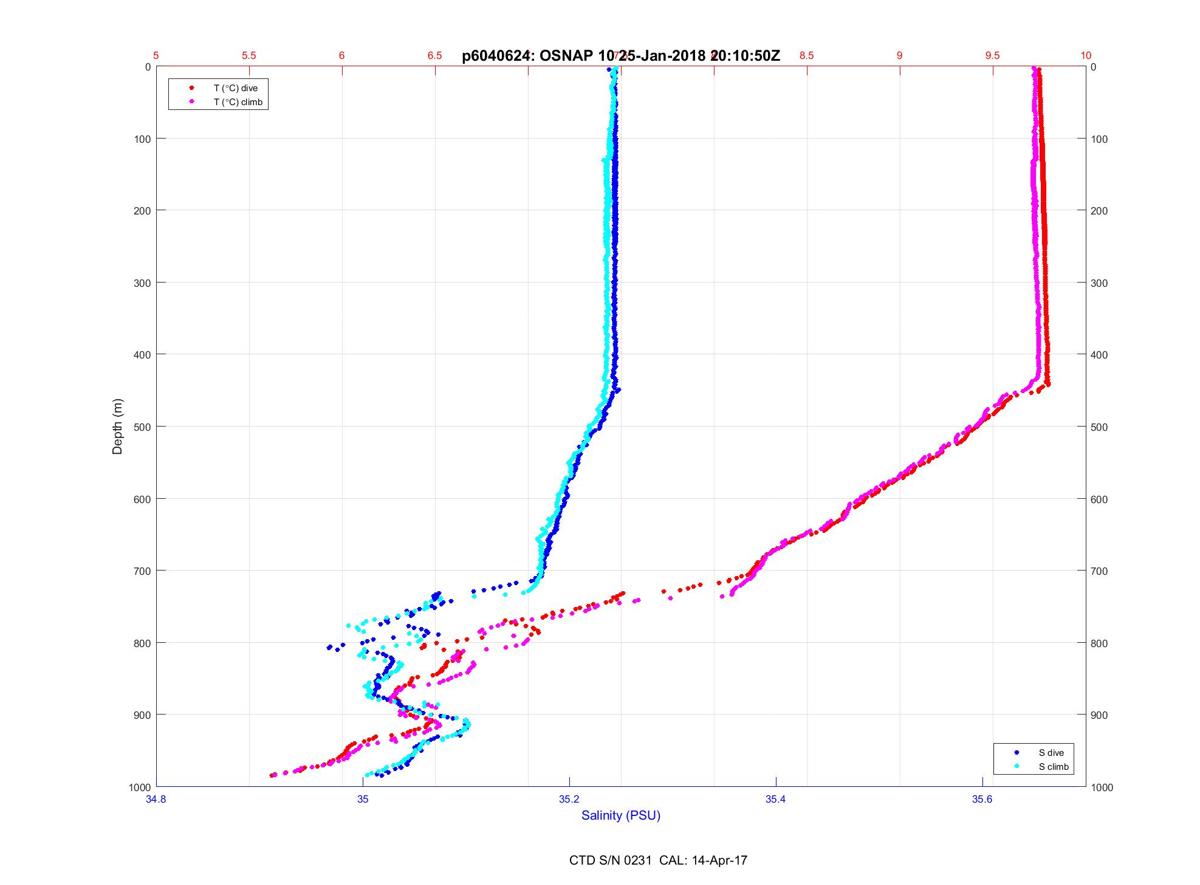Click the red 6 temperature tick label
The width and height of the screenshot is (1200, 885).
tap(342, 56)
